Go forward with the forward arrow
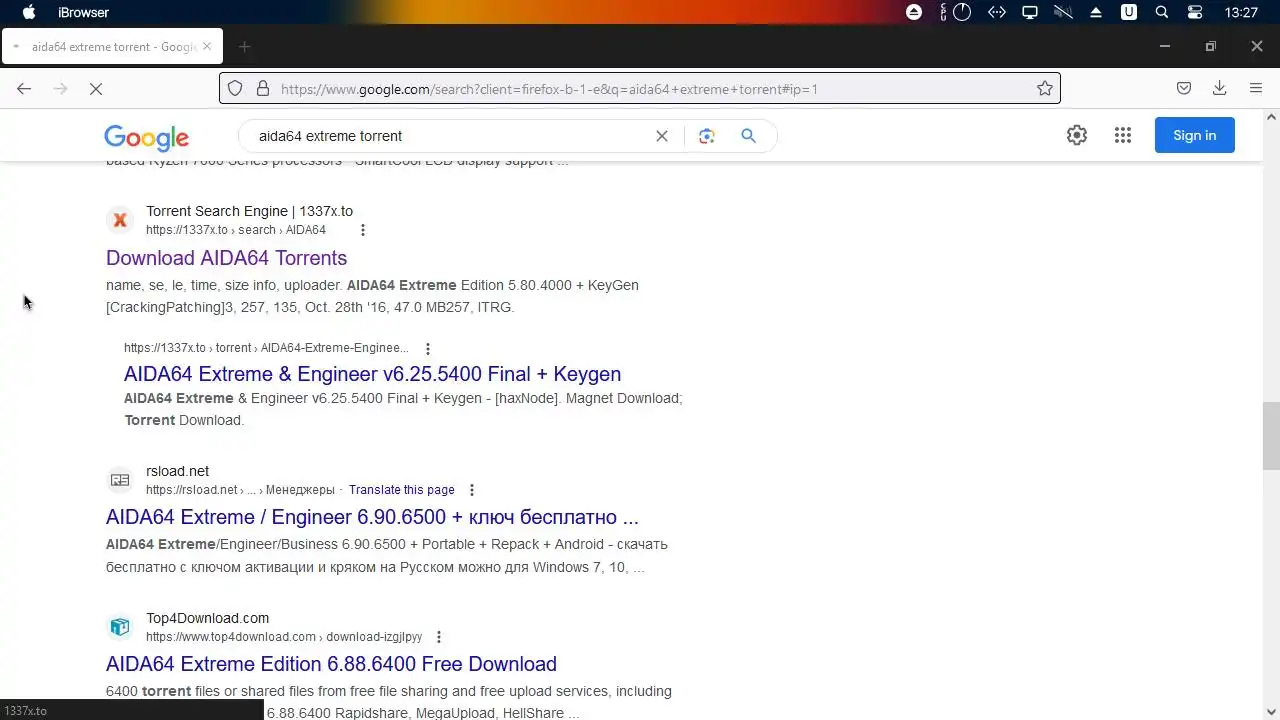This screenshot has height=720, width=1280. pyautogui.click(x=60, y=88)
